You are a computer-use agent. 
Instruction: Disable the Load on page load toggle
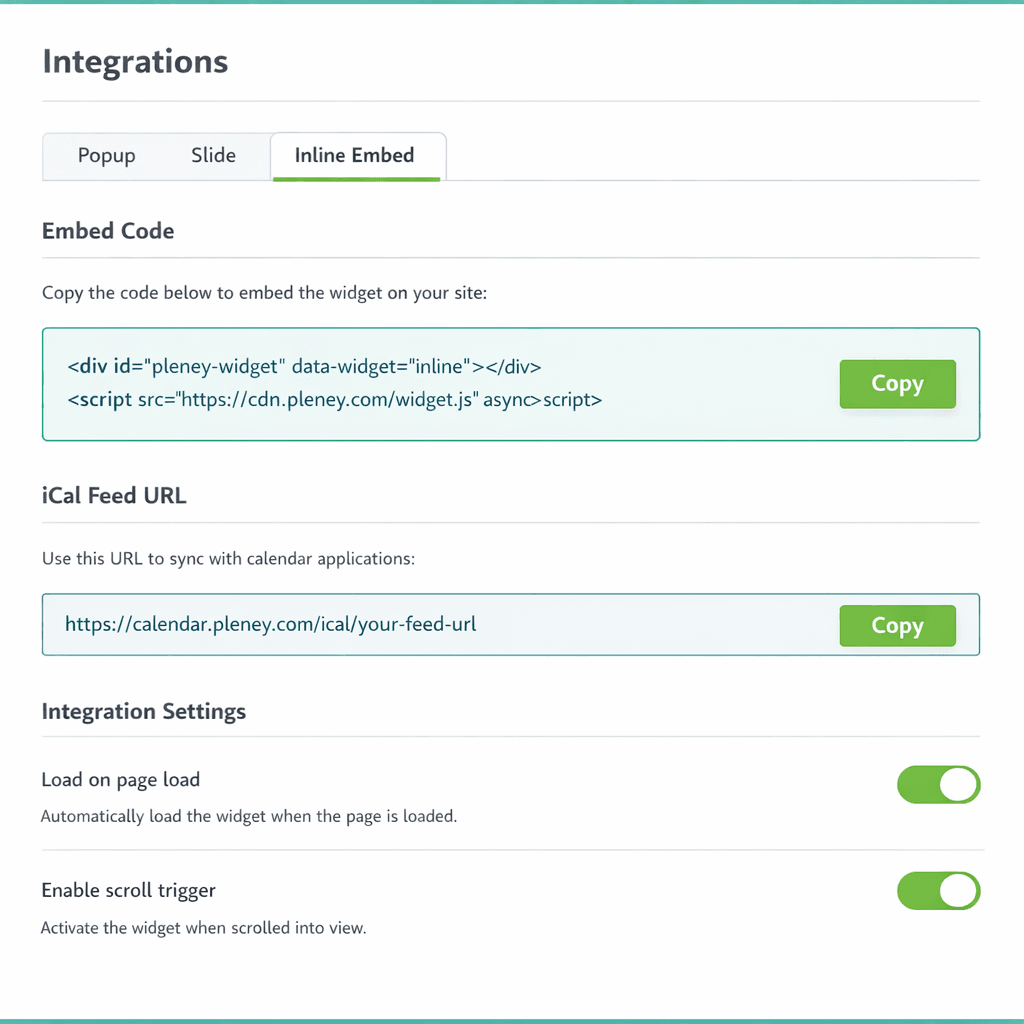pos(938,785)
